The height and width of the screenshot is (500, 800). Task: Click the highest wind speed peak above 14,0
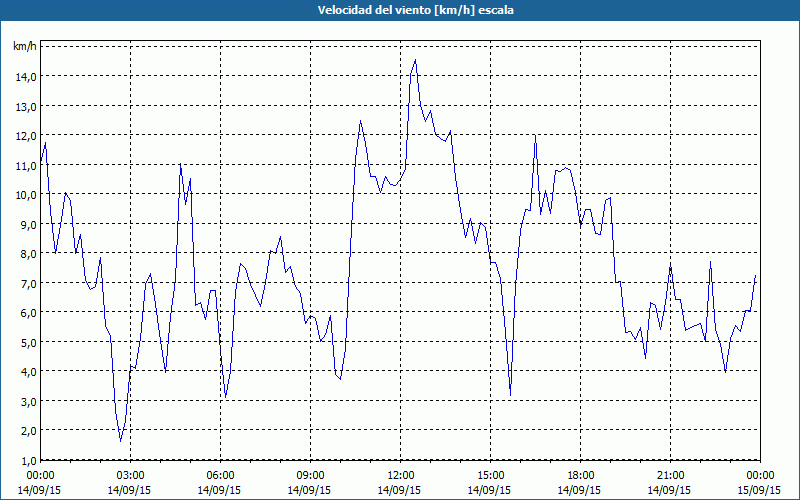point(415,60)
